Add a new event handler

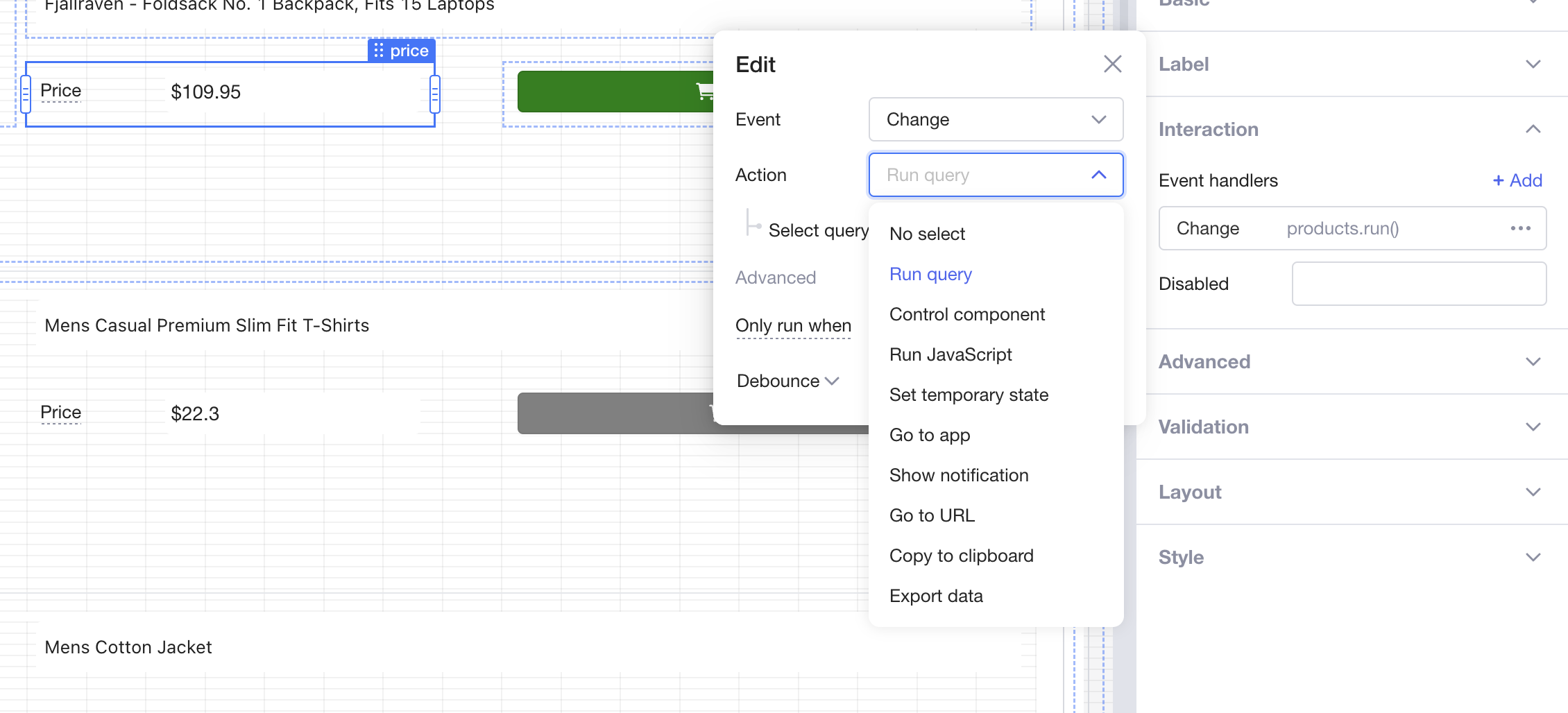click(x=1517, y=180)
